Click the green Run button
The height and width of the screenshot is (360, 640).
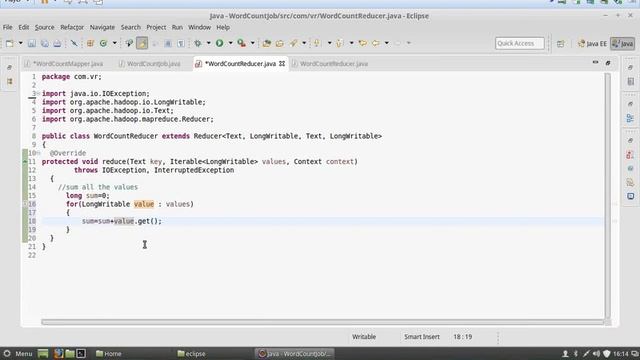[220, 43]
